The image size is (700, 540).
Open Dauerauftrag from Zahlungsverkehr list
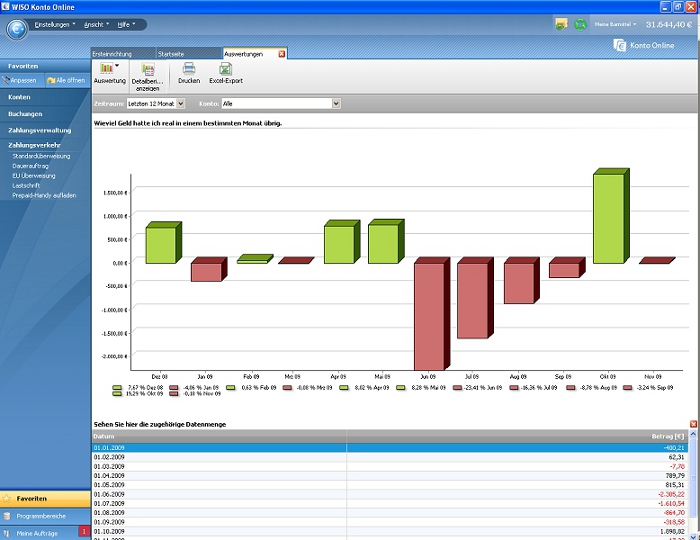pos(33,166)
